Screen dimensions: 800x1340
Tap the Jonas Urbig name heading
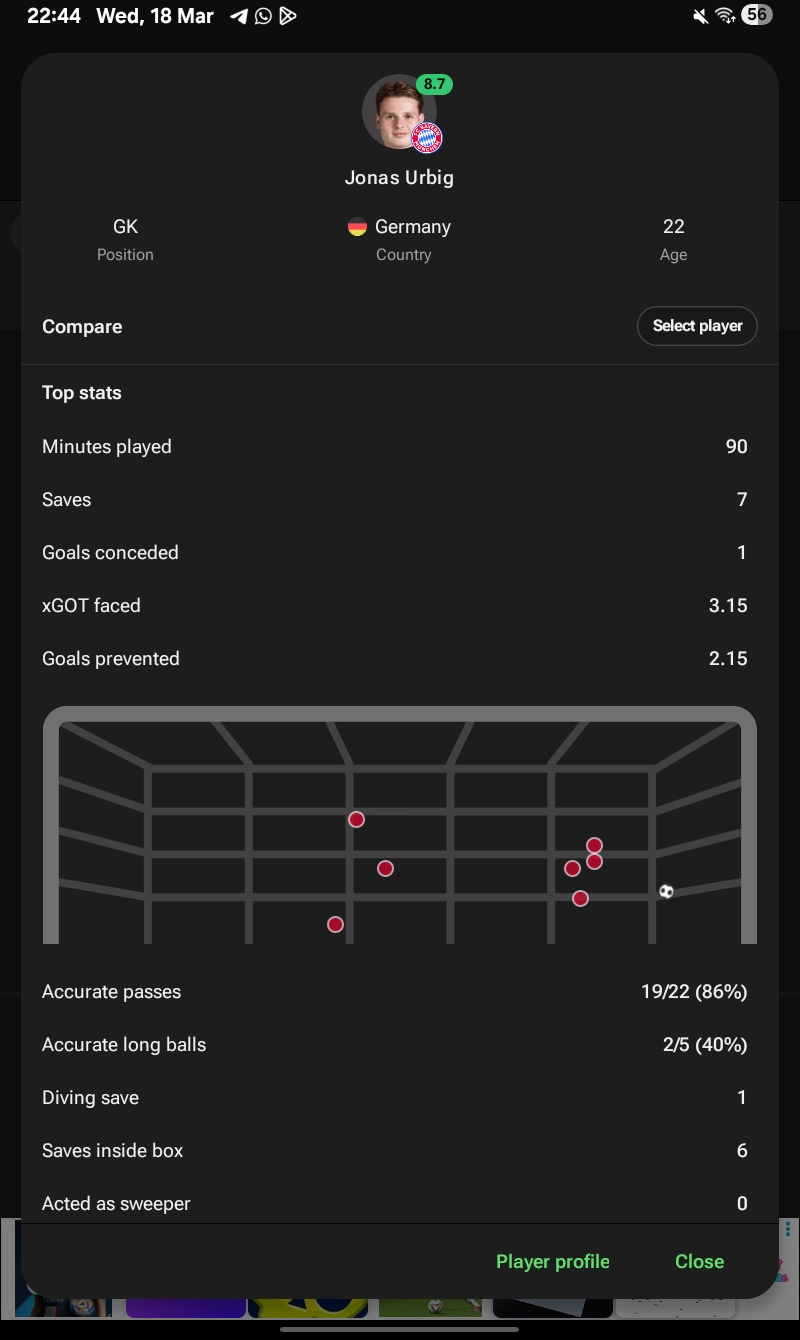(x=399, y=178)
